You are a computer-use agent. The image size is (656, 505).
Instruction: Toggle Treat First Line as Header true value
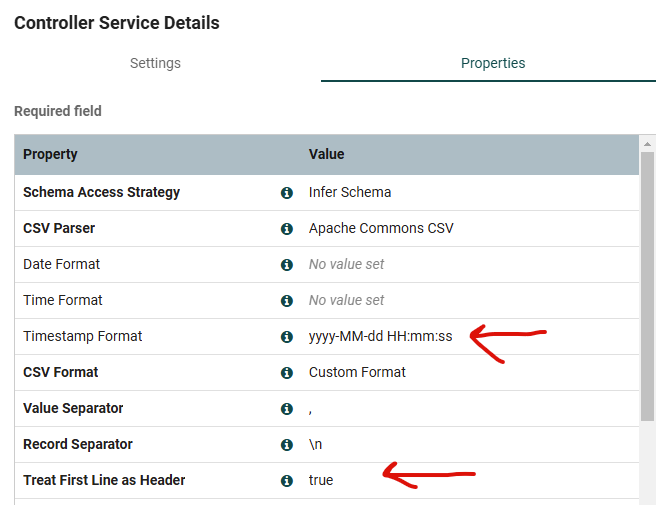point(321,480)
